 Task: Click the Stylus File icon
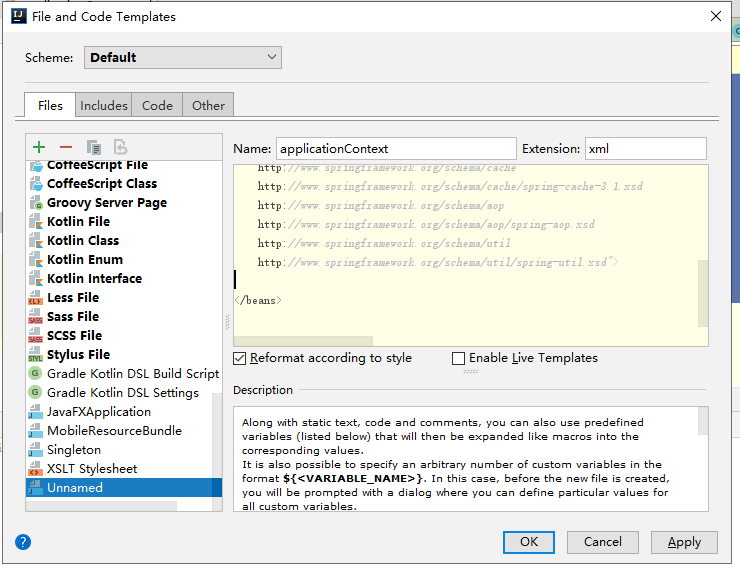[x=36, y=355]
